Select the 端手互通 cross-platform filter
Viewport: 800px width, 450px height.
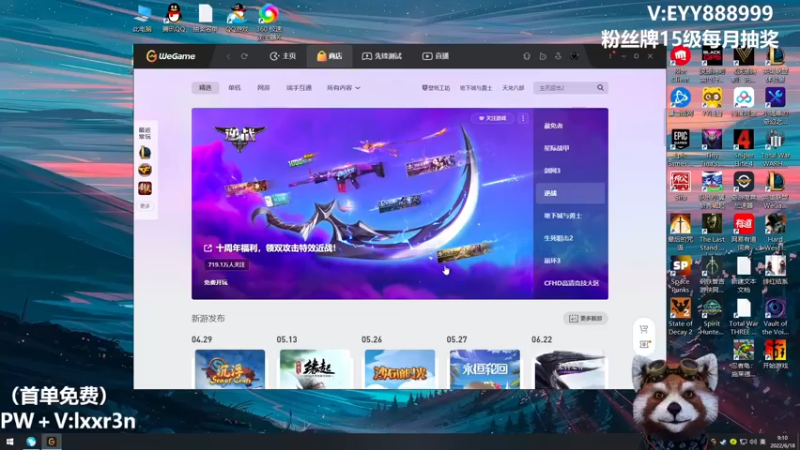point(299,88)
